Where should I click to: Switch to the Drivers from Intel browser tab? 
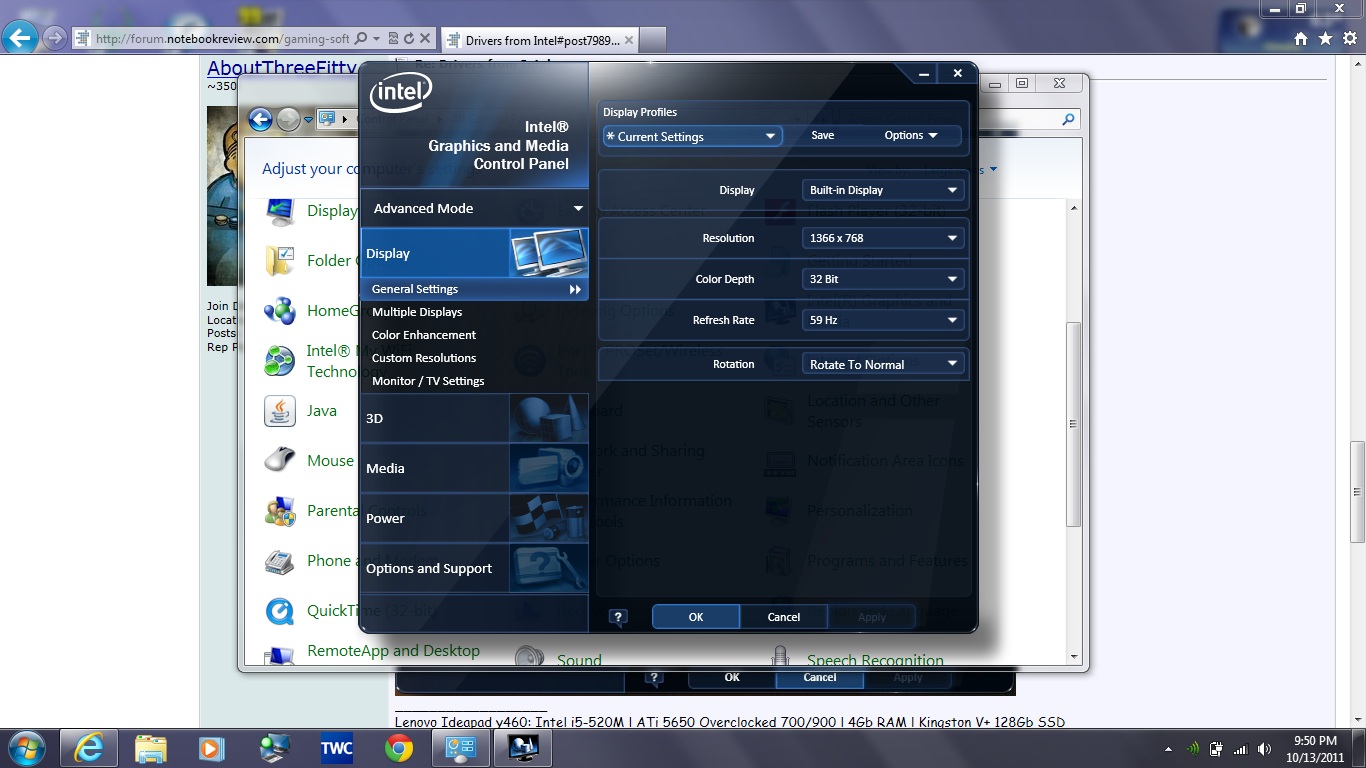pyautogui.click(x=538, y=40)
